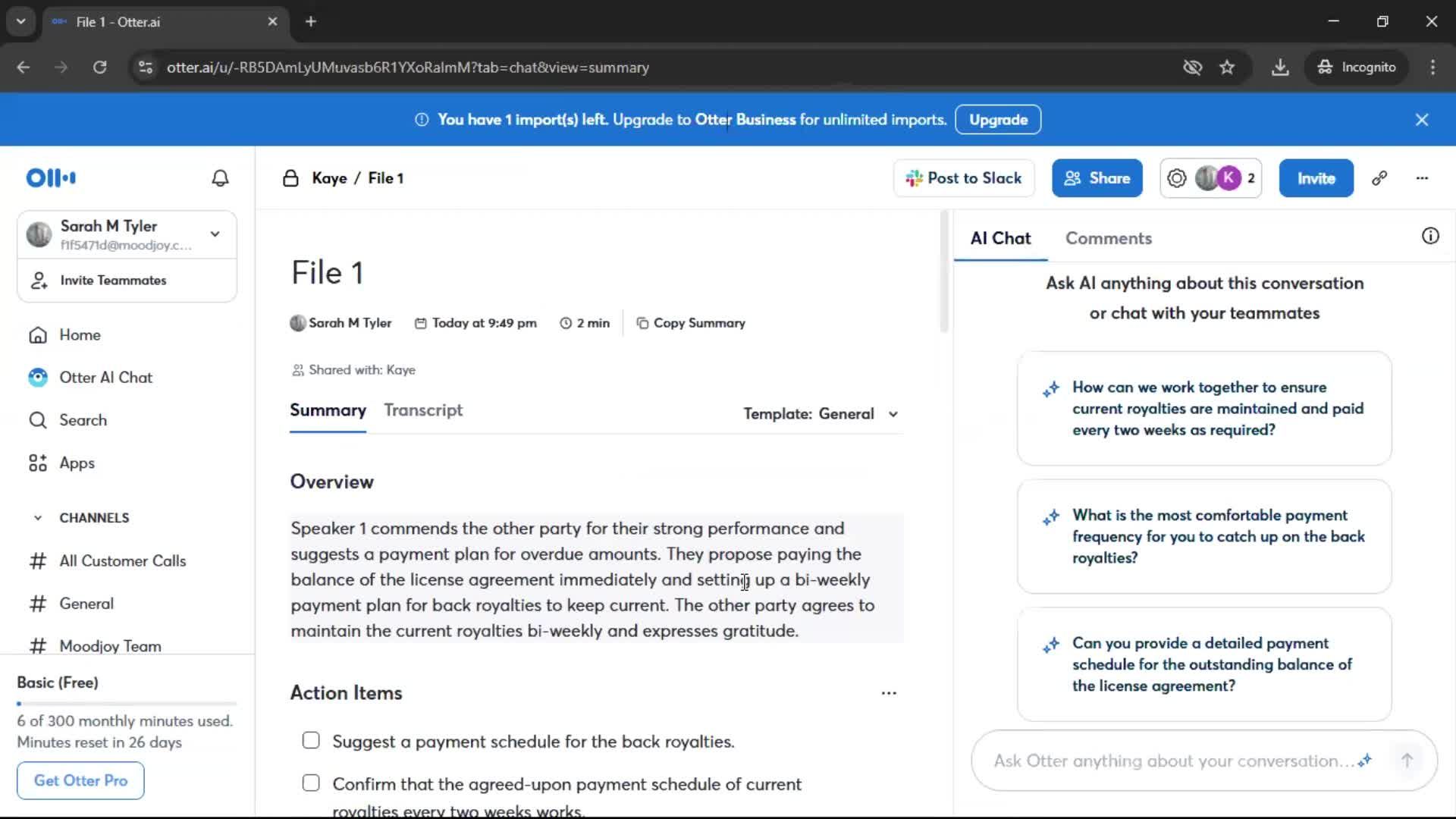The height and width of the screenshot is (819, 1456).
Task: Click the blue Share button
Action: (x=1097, y=178)
